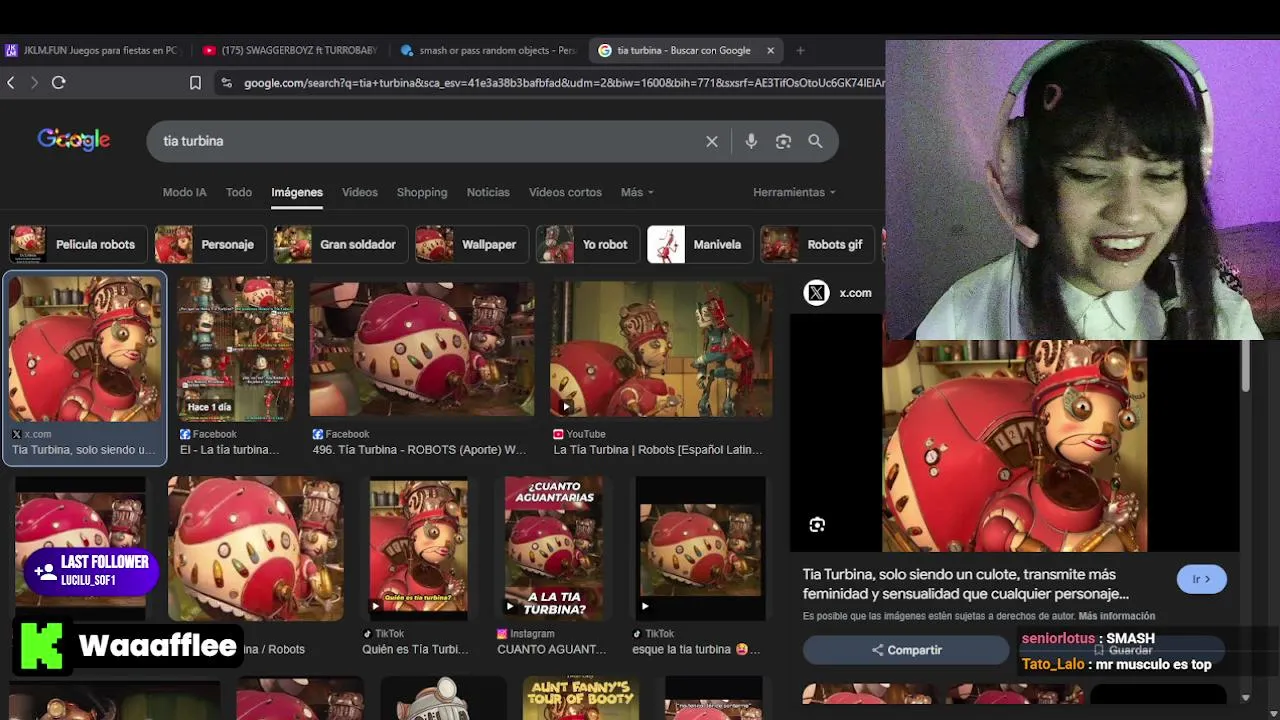This screenshot has width=1280, height=720.
Task: Close the tia turbina Google tab
Action: point(771,50)
